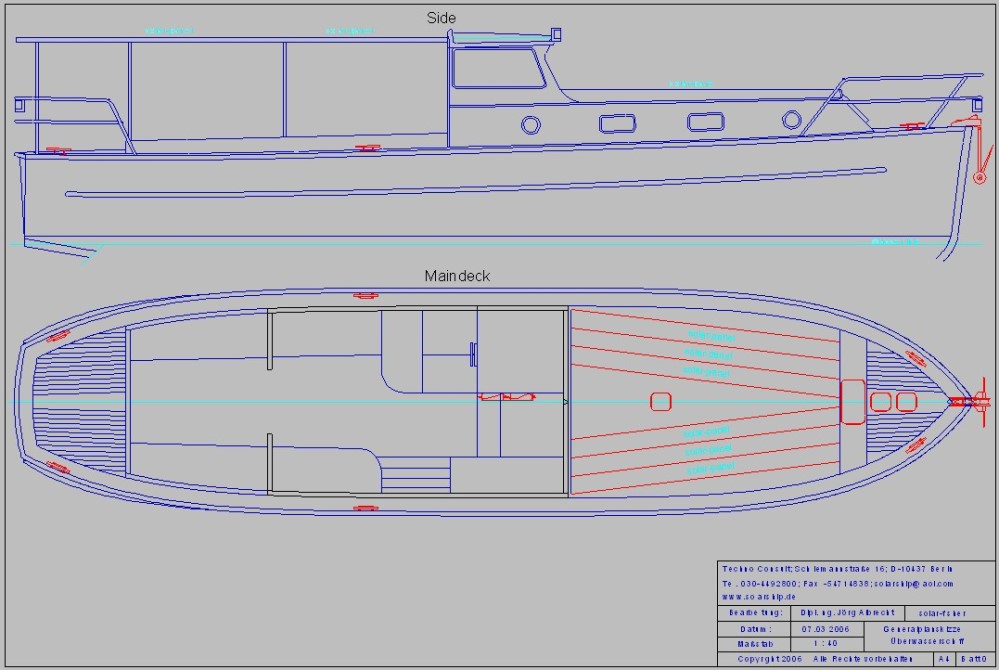Screen dimensions: 999x670
Task: Select the round porthole beside the wheelhouse
Action: tap(530, 125)
